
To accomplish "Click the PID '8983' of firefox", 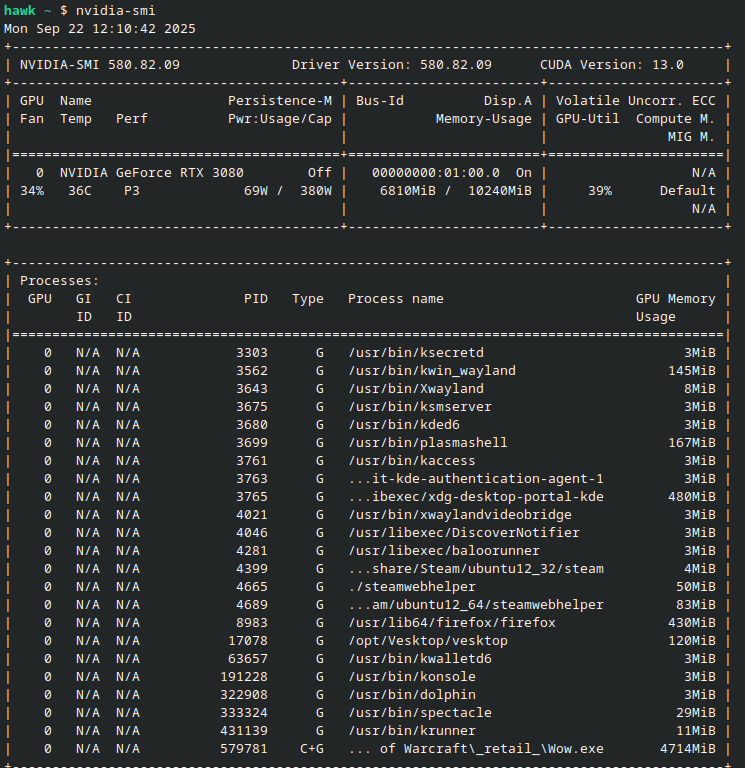I will 252,623.
